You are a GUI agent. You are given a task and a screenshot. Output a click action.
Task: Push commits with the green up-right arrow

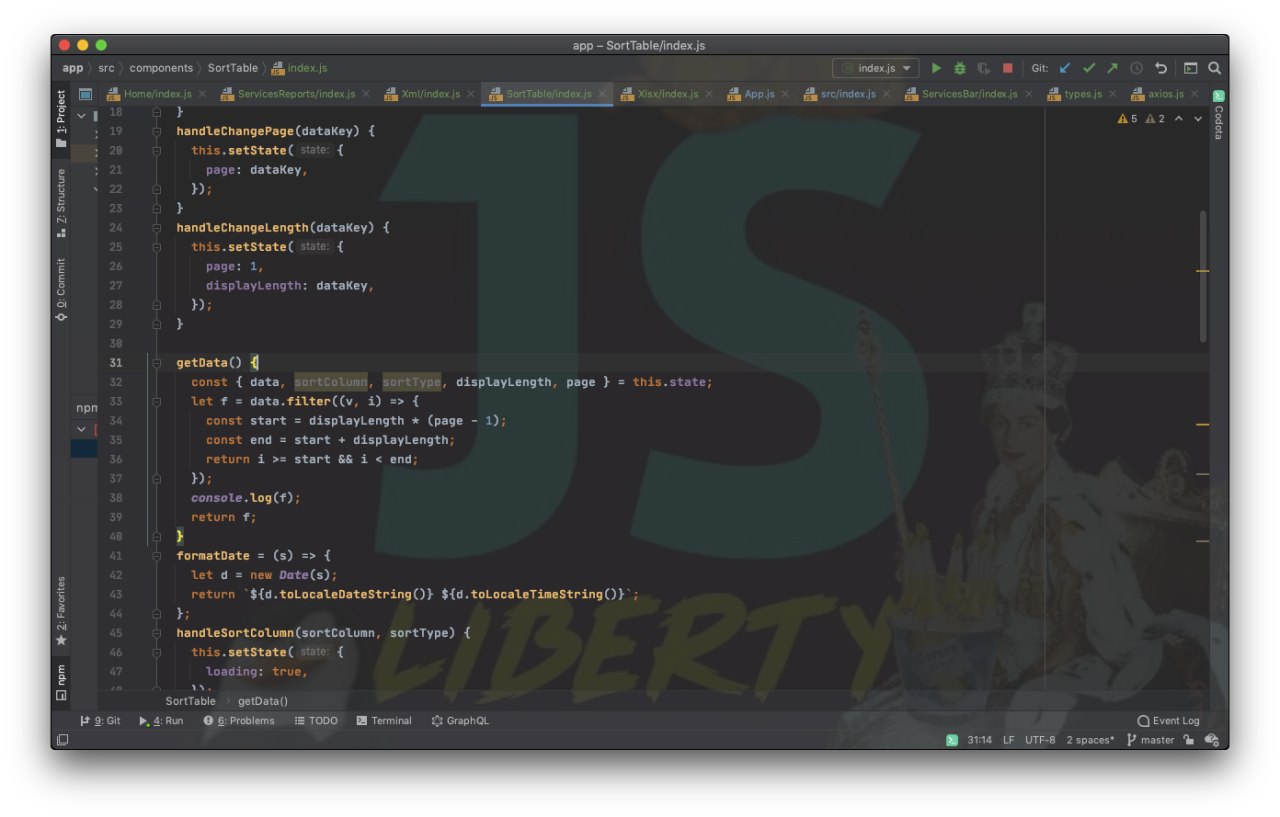(x=1112, y=68)
